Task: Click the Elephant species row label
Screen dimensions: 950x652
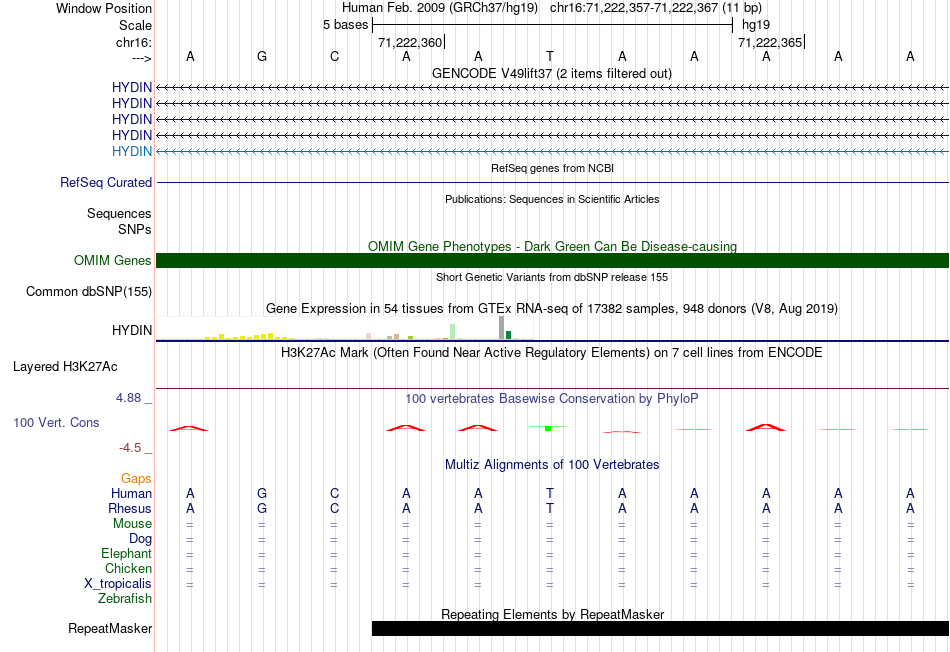Action: click(x=126, y=553)
